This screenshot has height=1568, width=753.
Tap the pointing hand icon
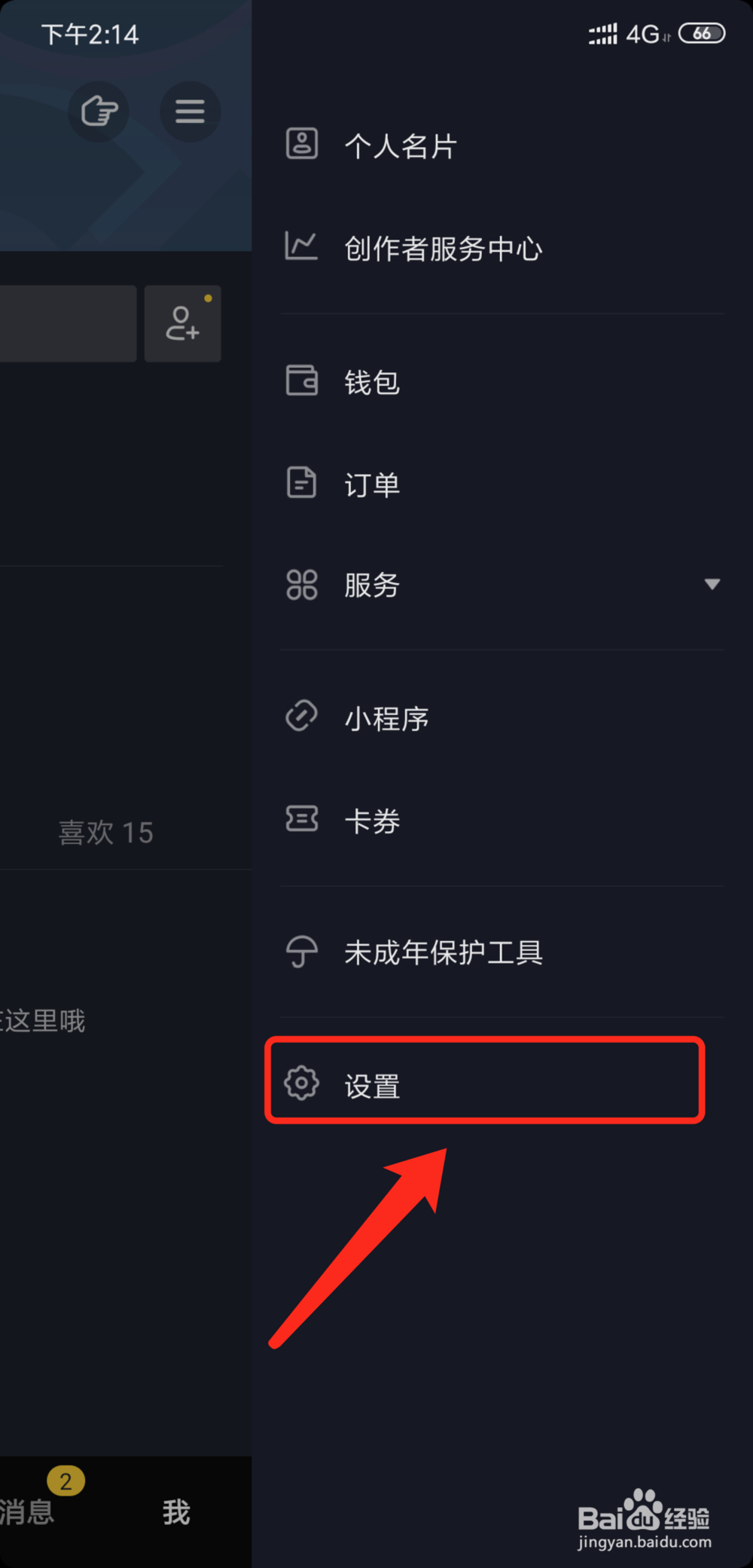coord(99,112)
